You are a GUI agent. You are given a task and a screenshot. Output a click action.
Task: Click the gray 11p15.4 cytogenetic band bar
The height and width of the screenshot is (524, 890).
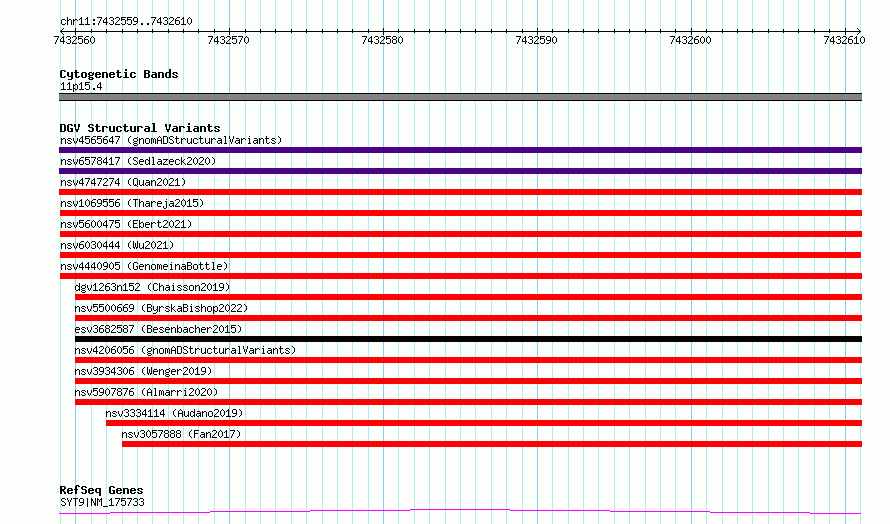click(x=460, y=97)
